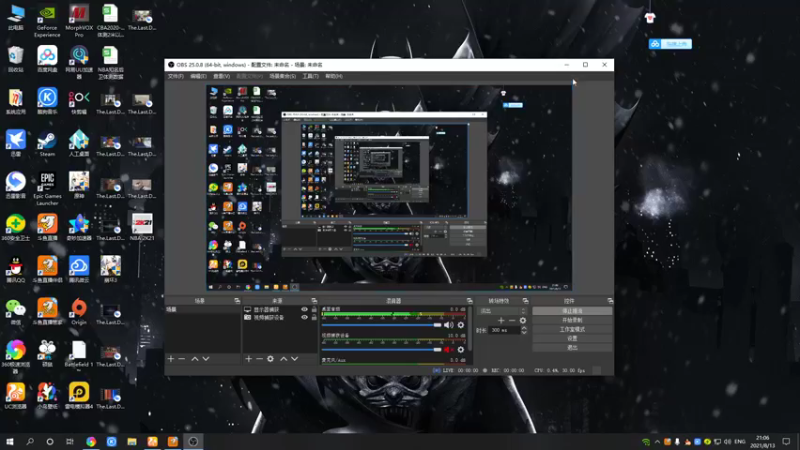Open the Origin desktop icon

pos(79,312)
